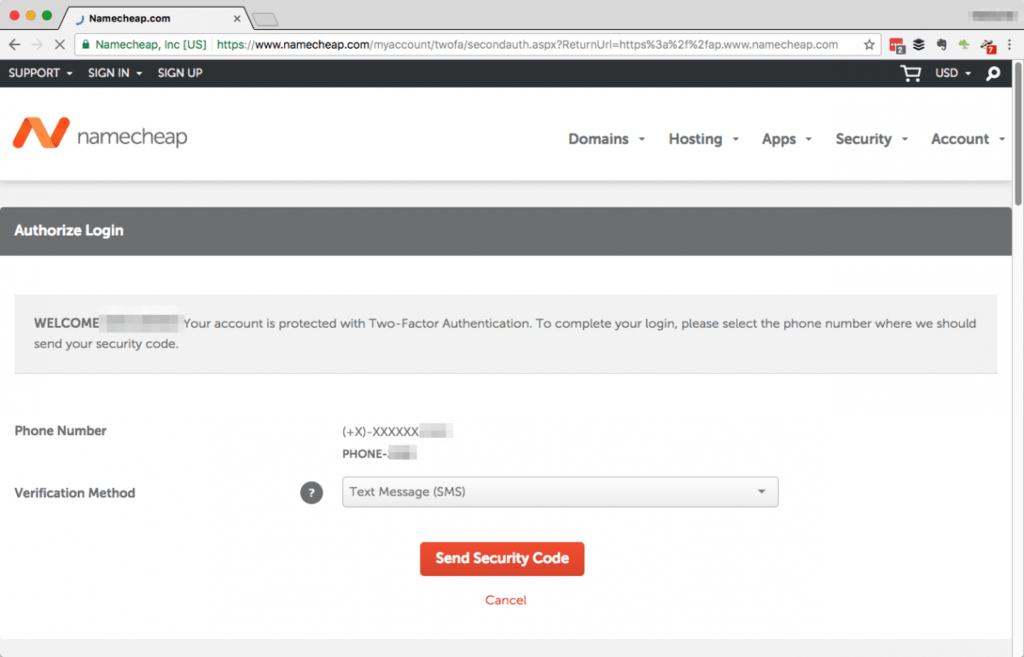Click the masked phone number '(+X)-XXXXXX'
The height and width of the screenshot is (657, 1024).
(x=380, y=432)
